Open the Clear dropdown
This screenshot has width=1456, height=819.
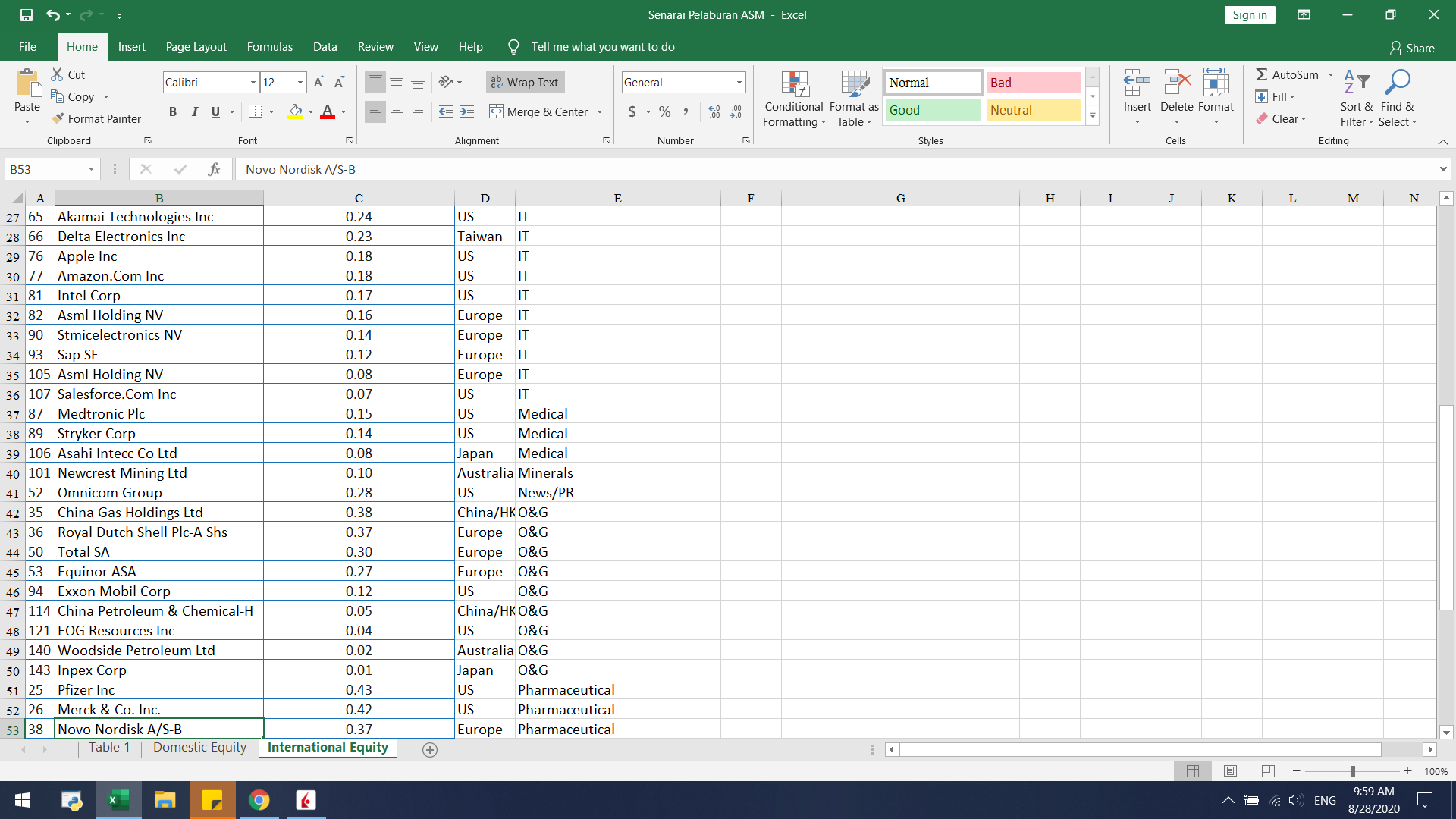1280,118
